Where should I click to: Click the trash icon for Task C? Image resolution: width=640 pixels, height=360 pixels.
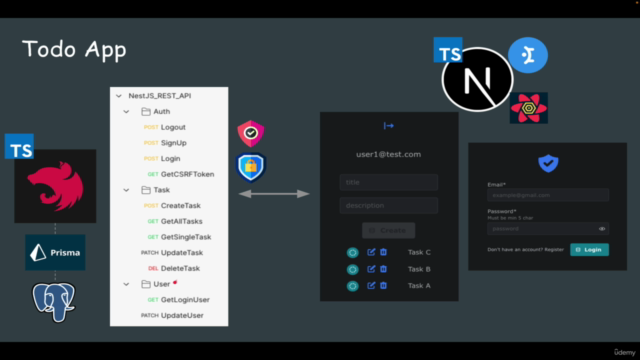[x=383, y=252]
